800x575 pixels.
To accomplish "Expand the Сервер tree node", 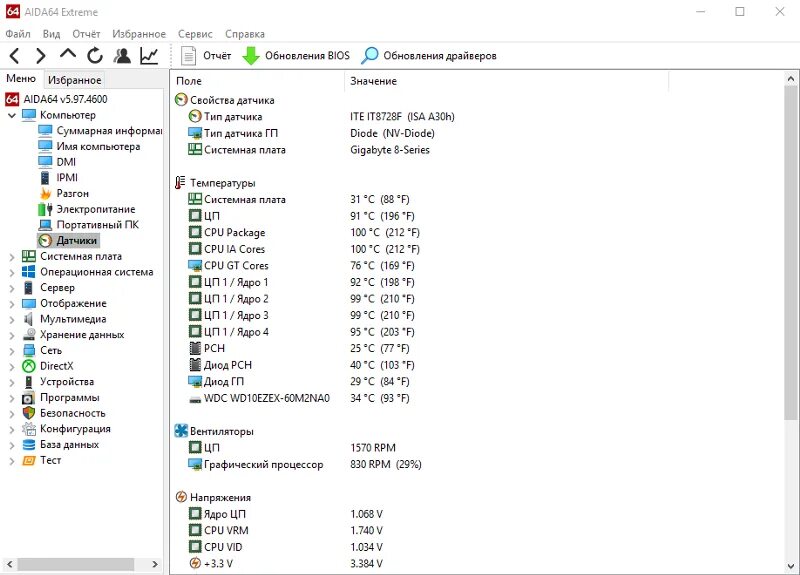I will click(x=12, y=288).
